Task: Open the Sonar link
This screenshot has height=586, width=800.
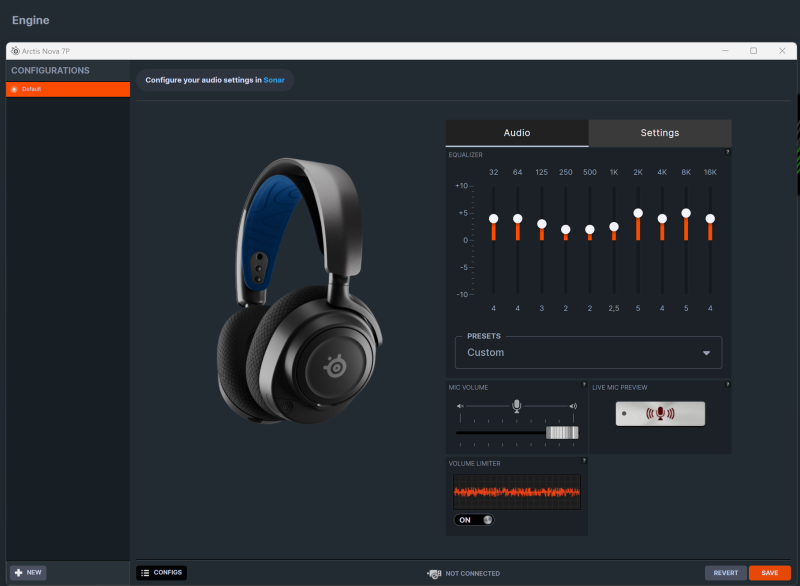Action: (274, 80)
